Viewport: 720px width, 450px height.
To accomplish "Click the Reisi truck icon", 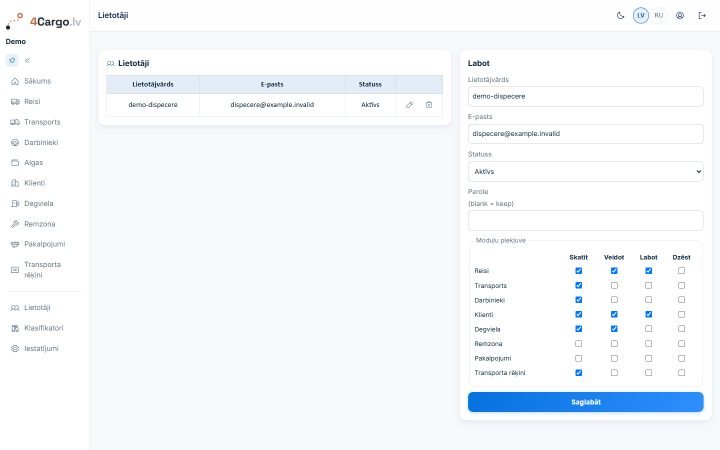I will pyautogui.click(x=15, y=101).
